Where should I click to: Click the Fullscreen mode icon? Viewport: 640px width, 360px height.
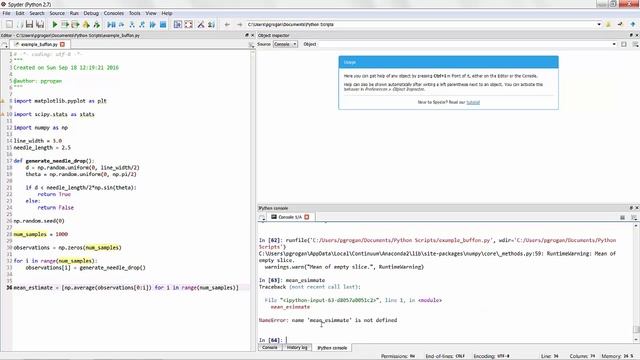(x=188, y=24)
